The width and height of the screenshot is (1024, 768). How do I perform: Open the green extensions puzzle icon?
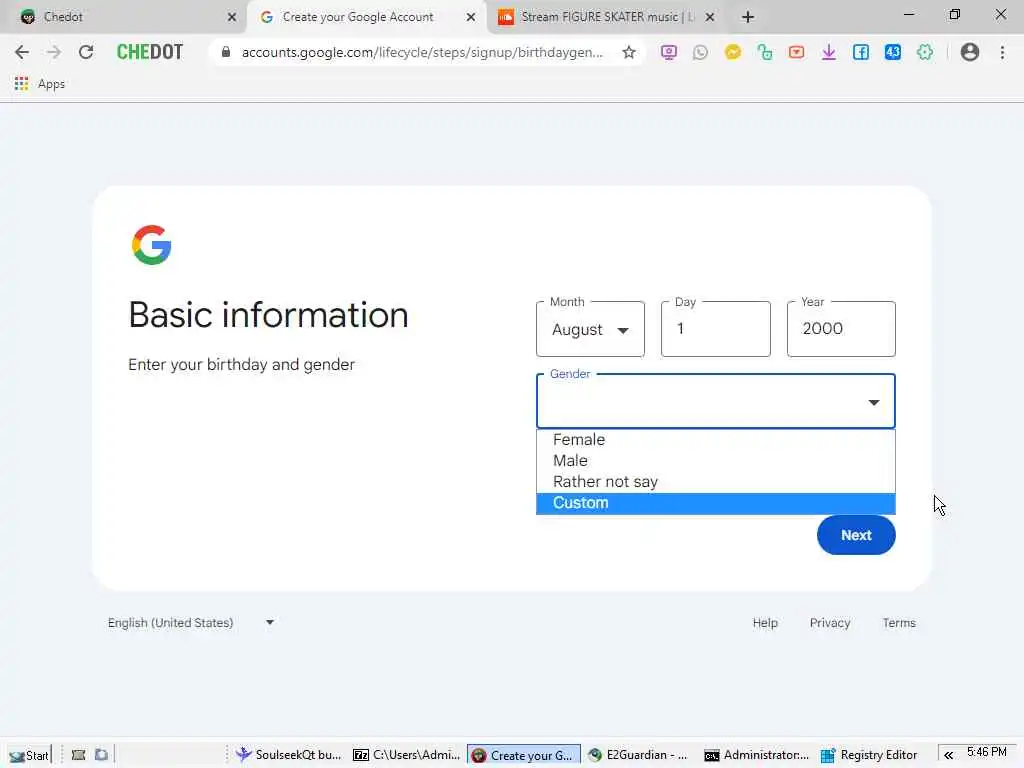point(924,52)
